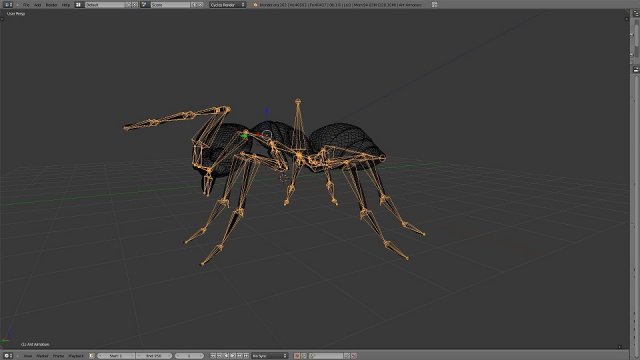The image size is (640, 360).
Task: Click the outliner editor type icon
Action: coord(636,14)
